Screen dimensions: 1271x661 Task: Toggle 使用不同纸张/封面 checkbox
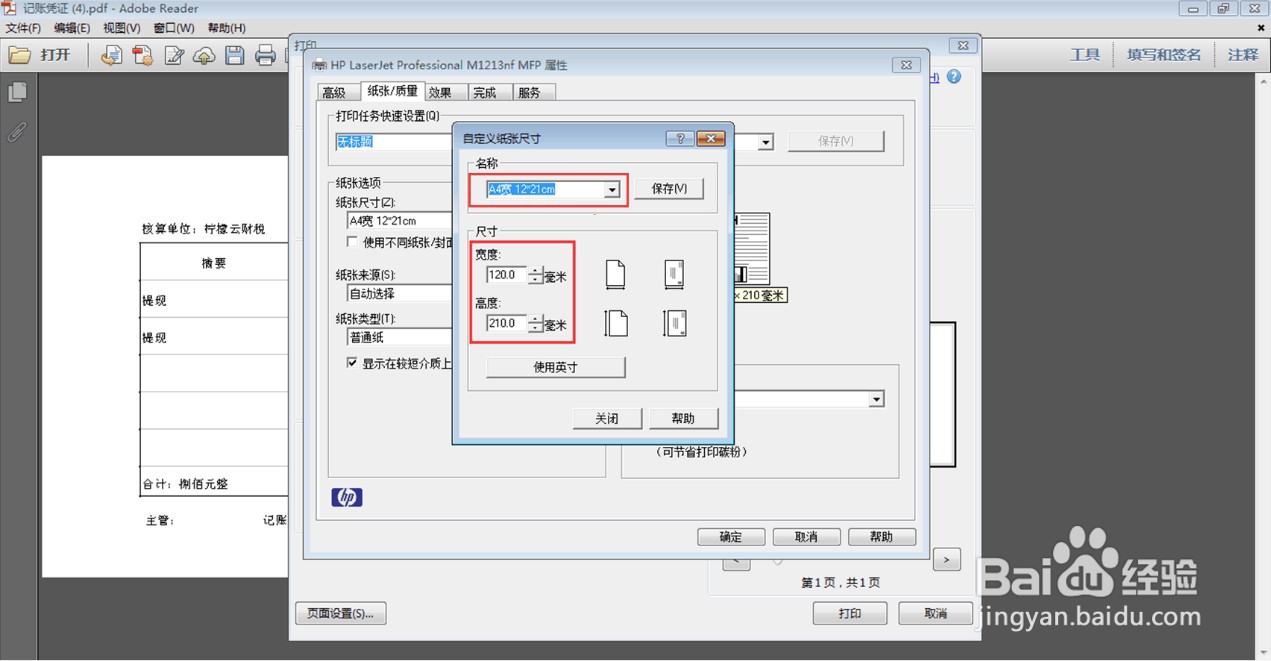click(352, 241)
